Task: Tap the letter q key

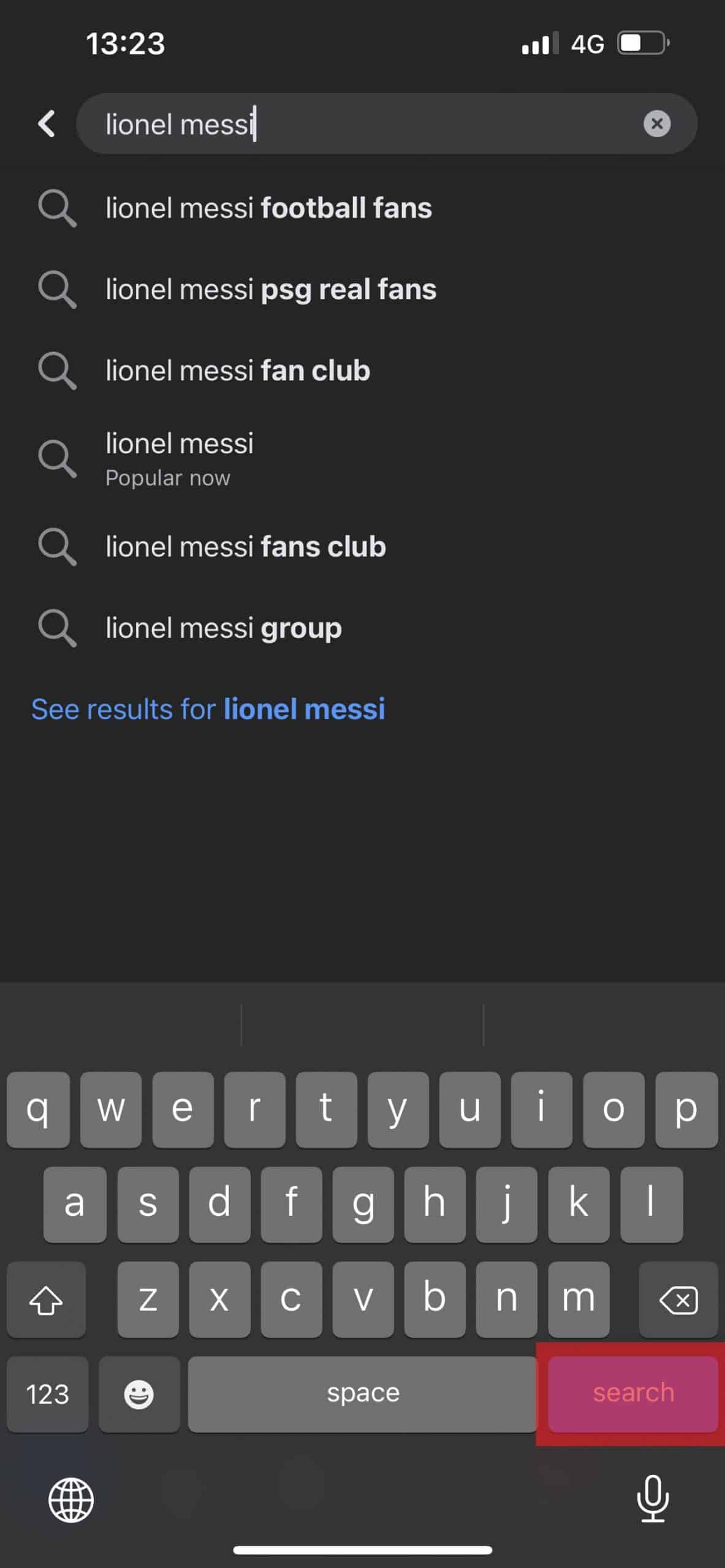Action: [x=38, y=1109]
